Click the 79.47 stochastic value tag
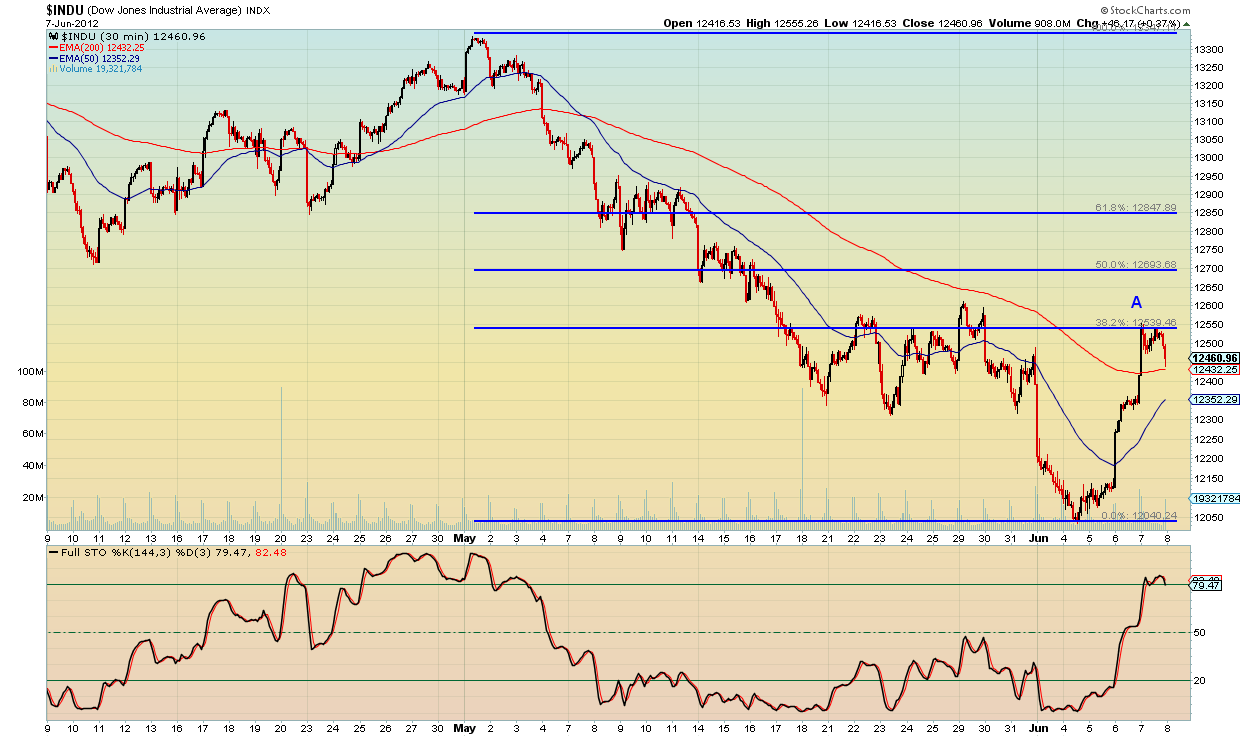 tap(1204, 586)
